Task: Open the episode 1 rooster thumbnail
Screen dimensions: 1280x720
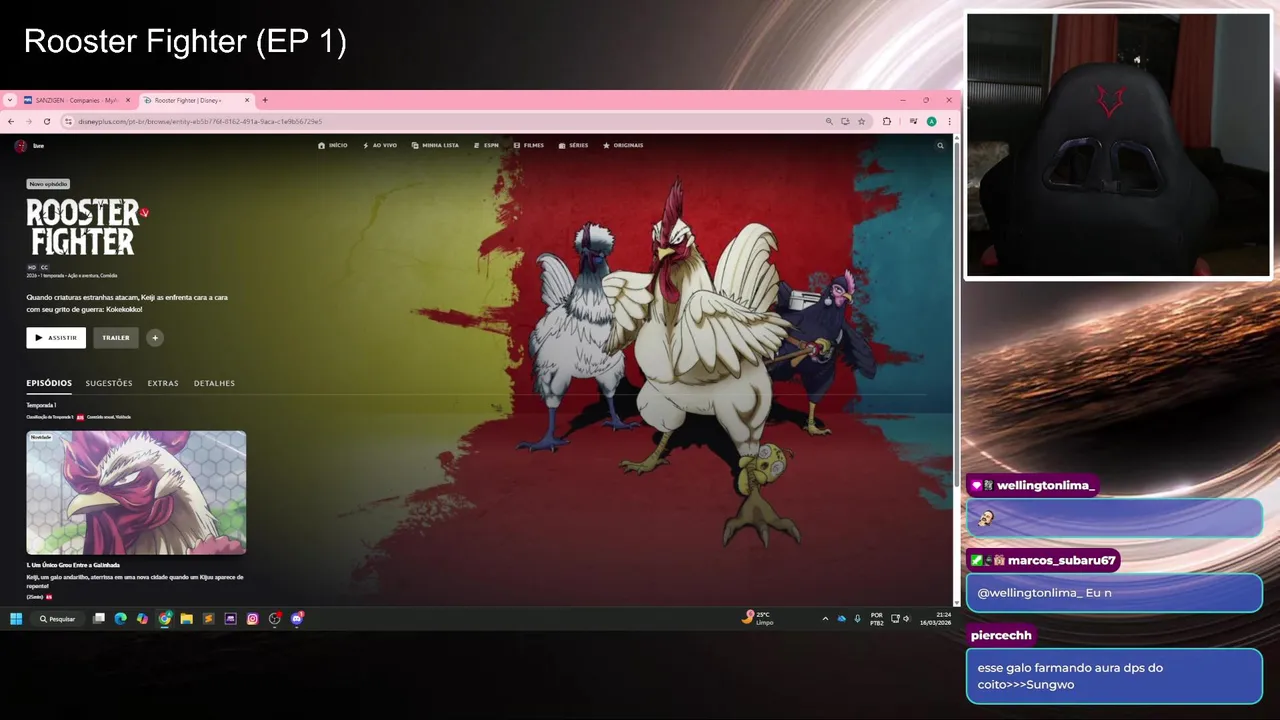Action: 136,493
